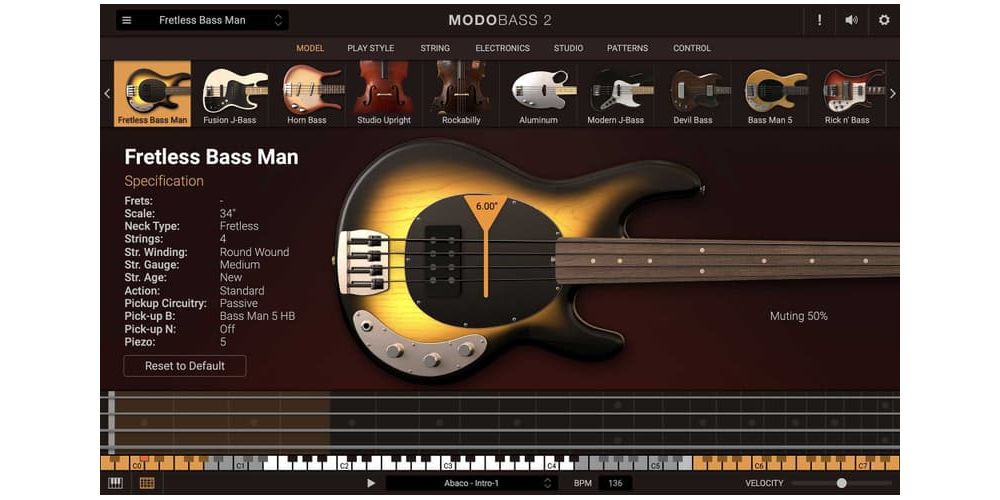
Task: Switch to the MODEL tab
Action: pos(310,48)
